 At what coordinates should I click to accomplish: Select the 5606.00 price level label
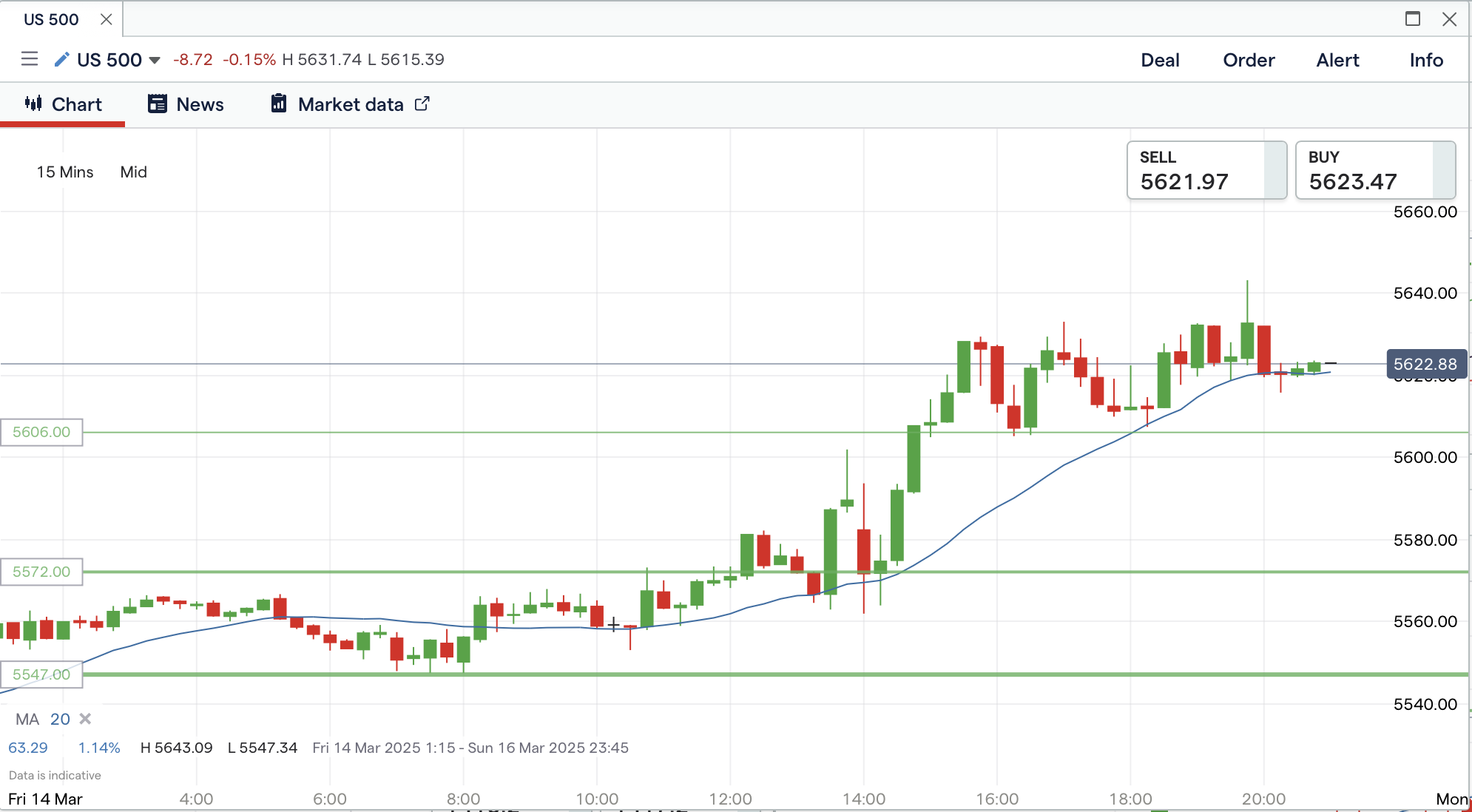pyautogui.click(x=41, y=432)
